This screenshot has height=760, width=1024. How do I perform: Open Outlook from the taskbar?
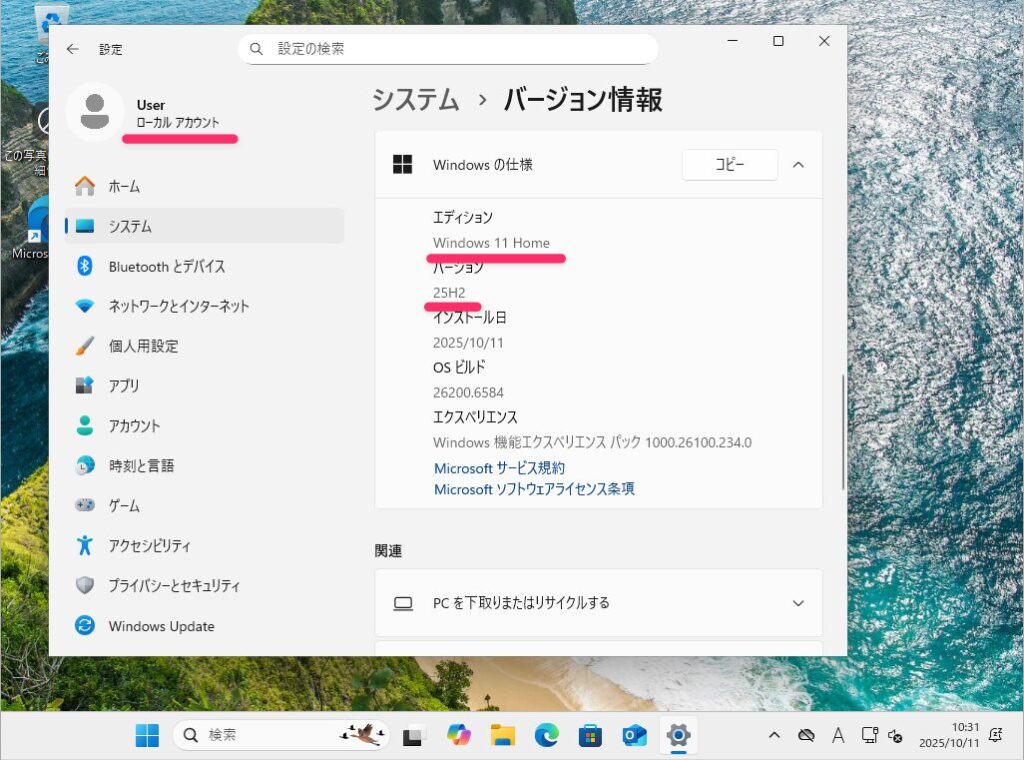click(x=634, y=736)
